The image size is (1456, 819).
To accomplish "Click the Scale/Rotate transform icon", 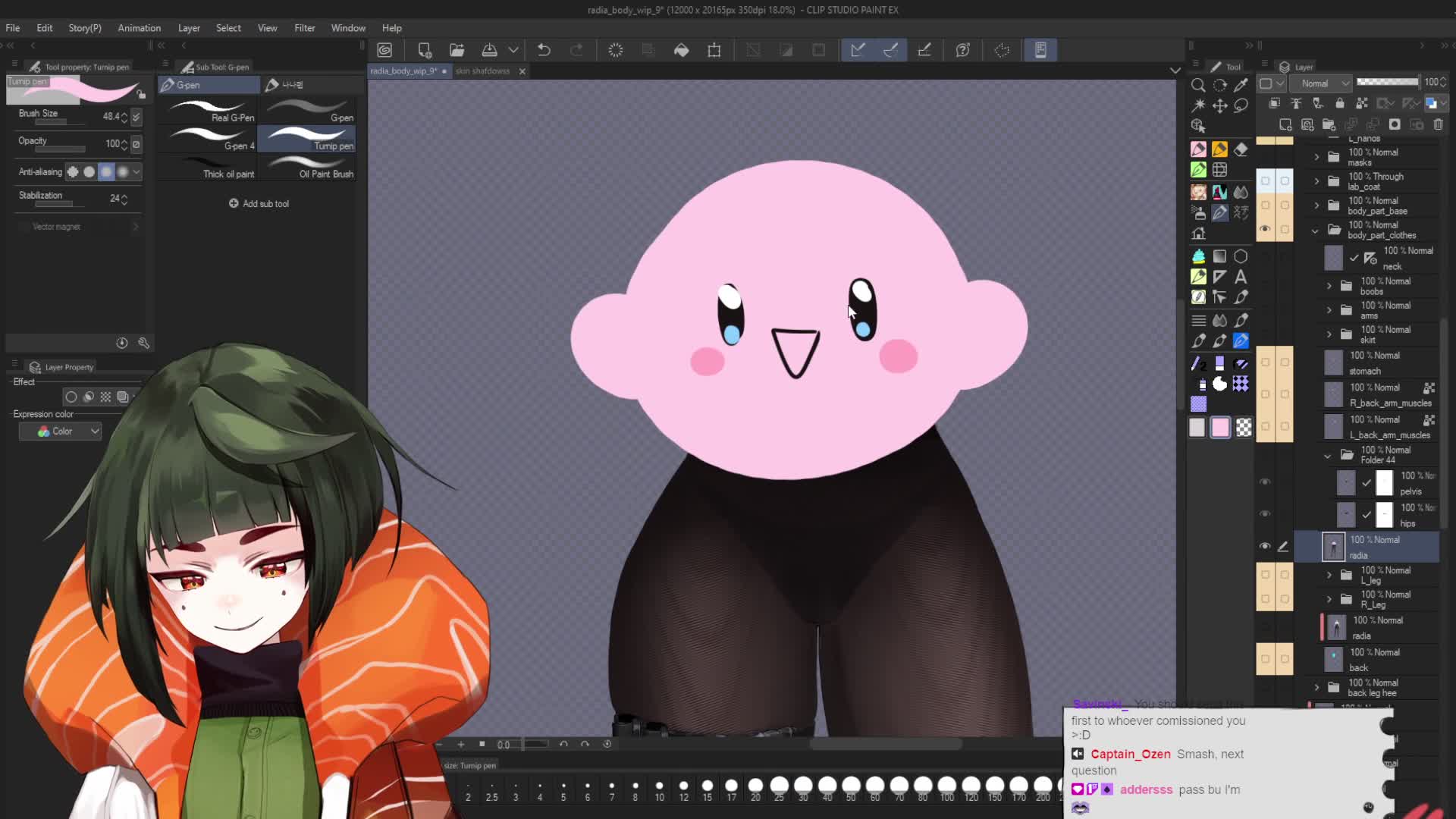I will pos(714,50).
